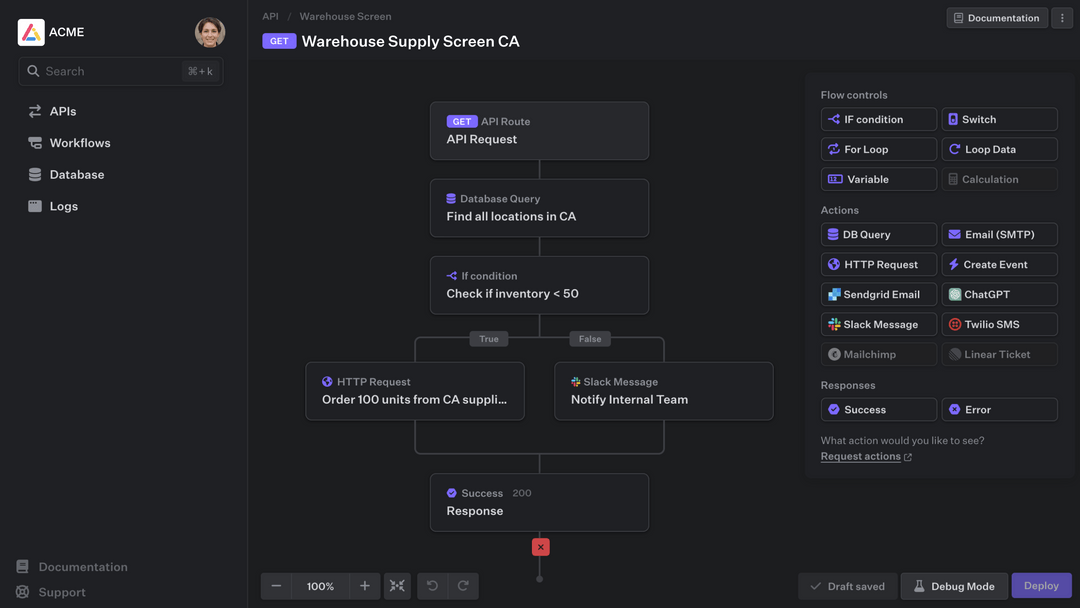Screen dimensions: 1080x608
Task: Open the APIs section in the sidebar
Action: click(x=61, y=110)
